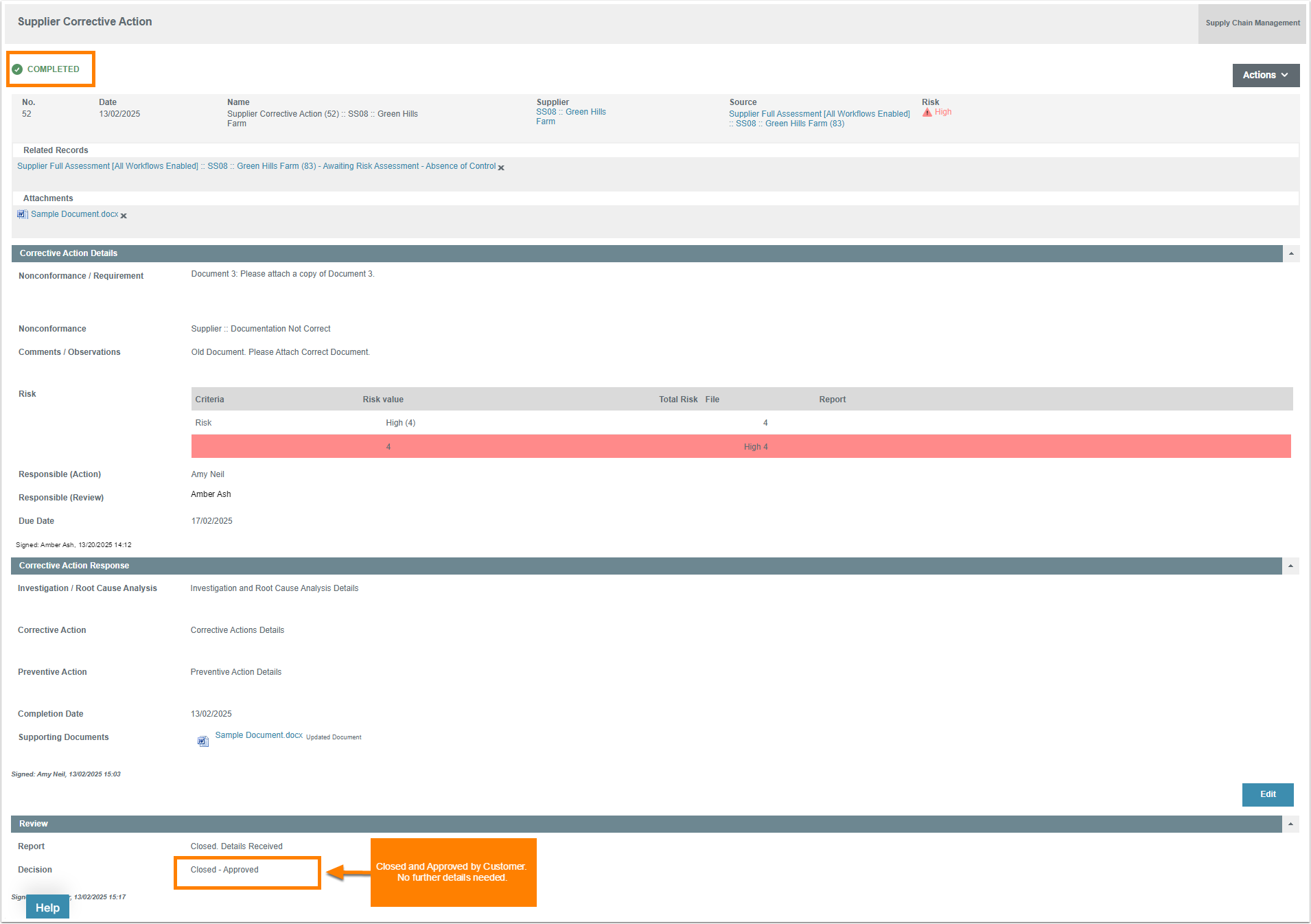Open the related record Awaiting Risk Assessment link

coord(256,166)
